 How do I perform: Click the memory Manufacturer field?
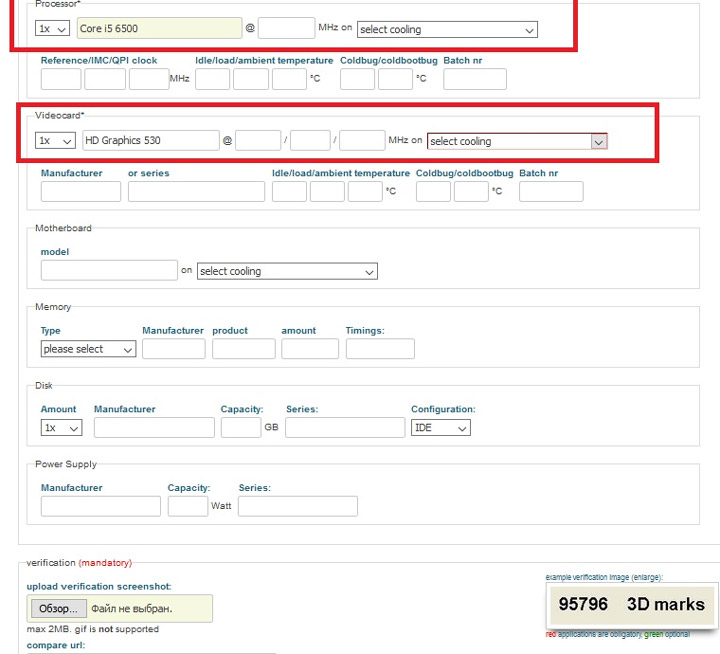click(174, 349)
